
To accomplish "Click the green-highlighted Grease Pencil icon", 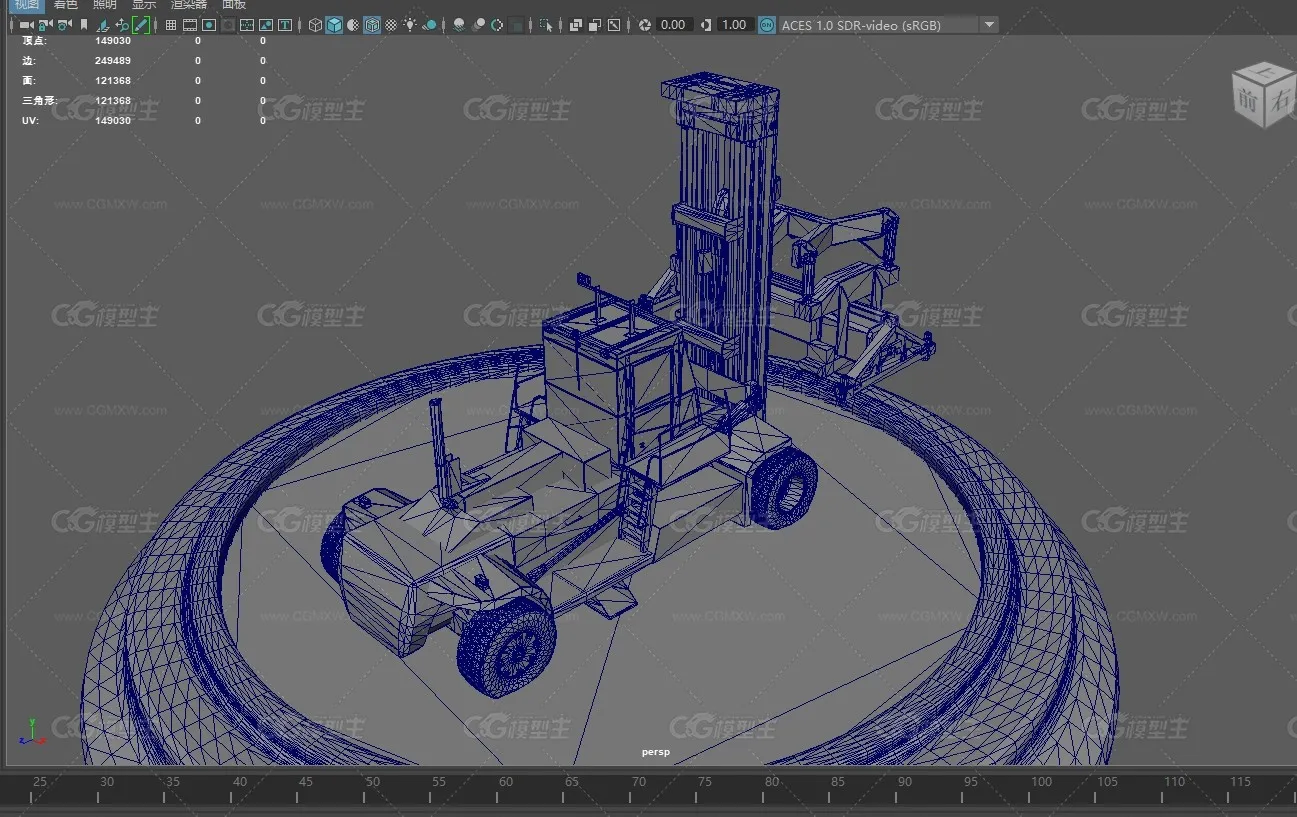I will (141, 25).
